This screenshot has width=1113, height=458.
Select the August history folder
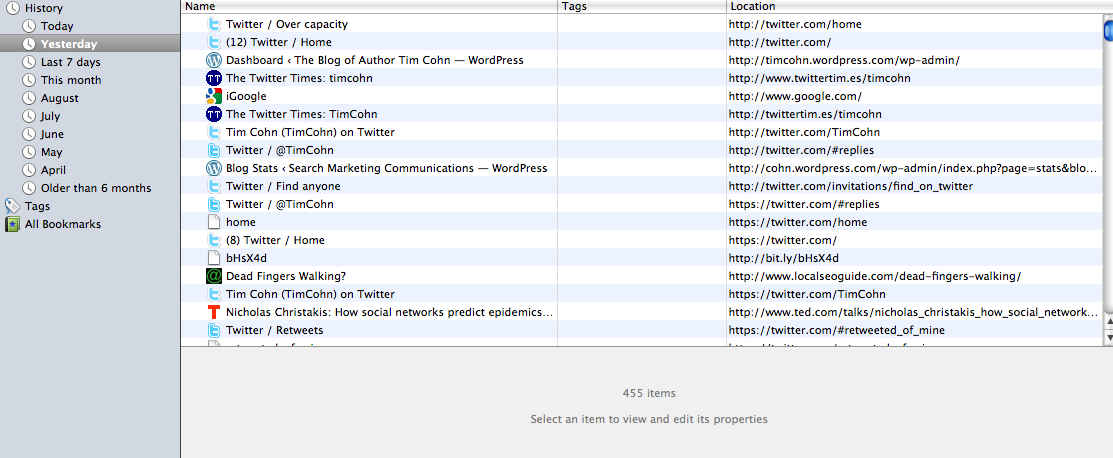[59, 98]
